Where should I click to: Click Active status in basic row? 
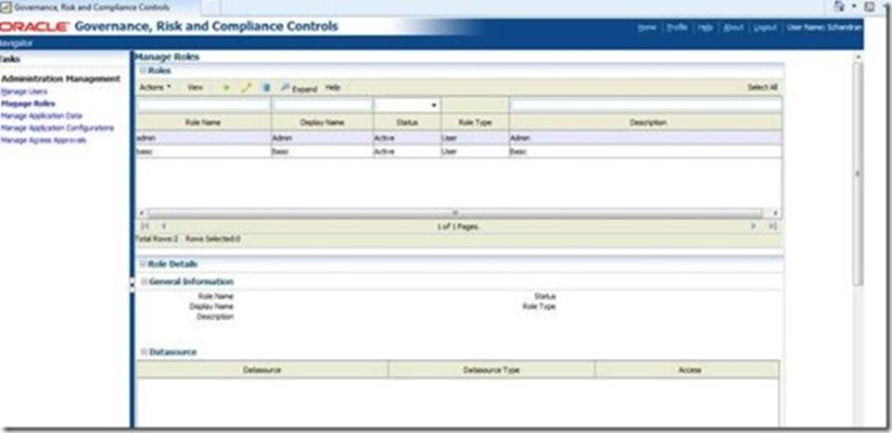coord(407,152)
